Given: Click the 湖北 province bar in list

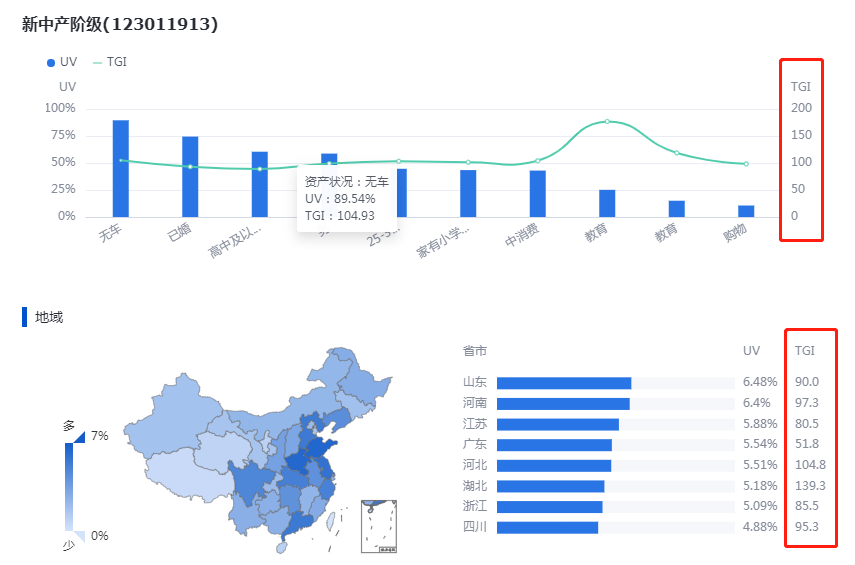Looking at the screenshot, I should pos(550,486).
